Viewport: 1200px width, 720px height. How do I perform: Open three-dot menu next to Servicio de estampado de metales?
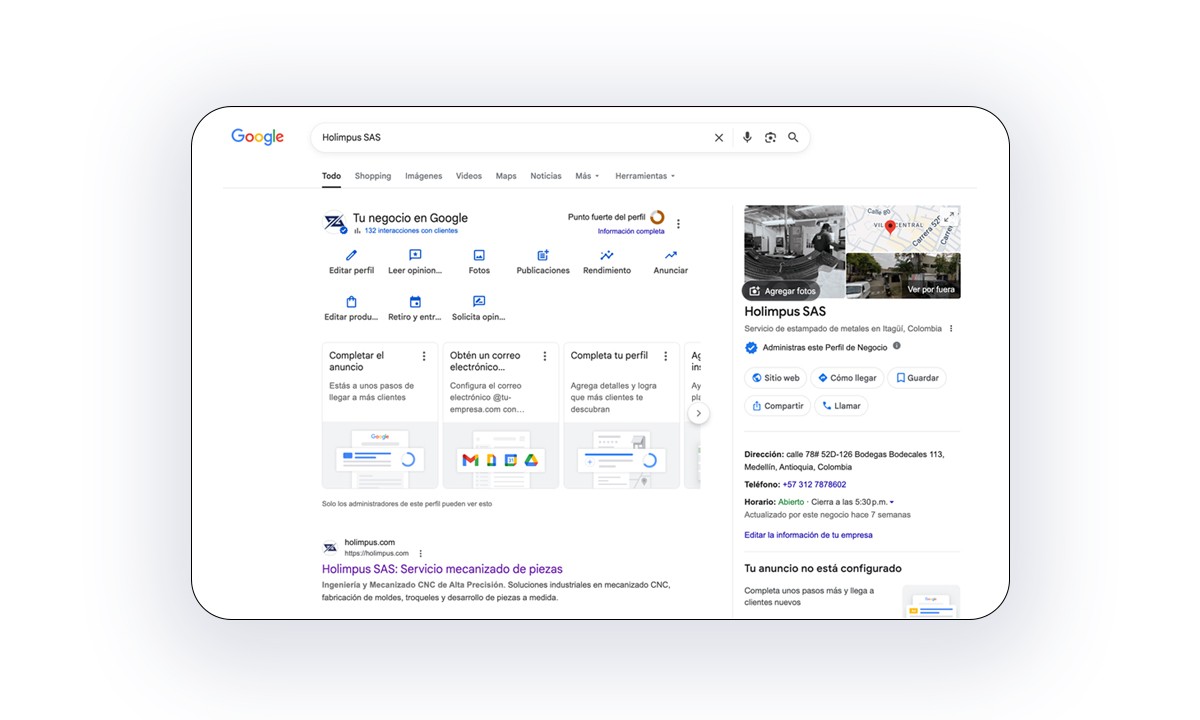[x=951, y=329]
